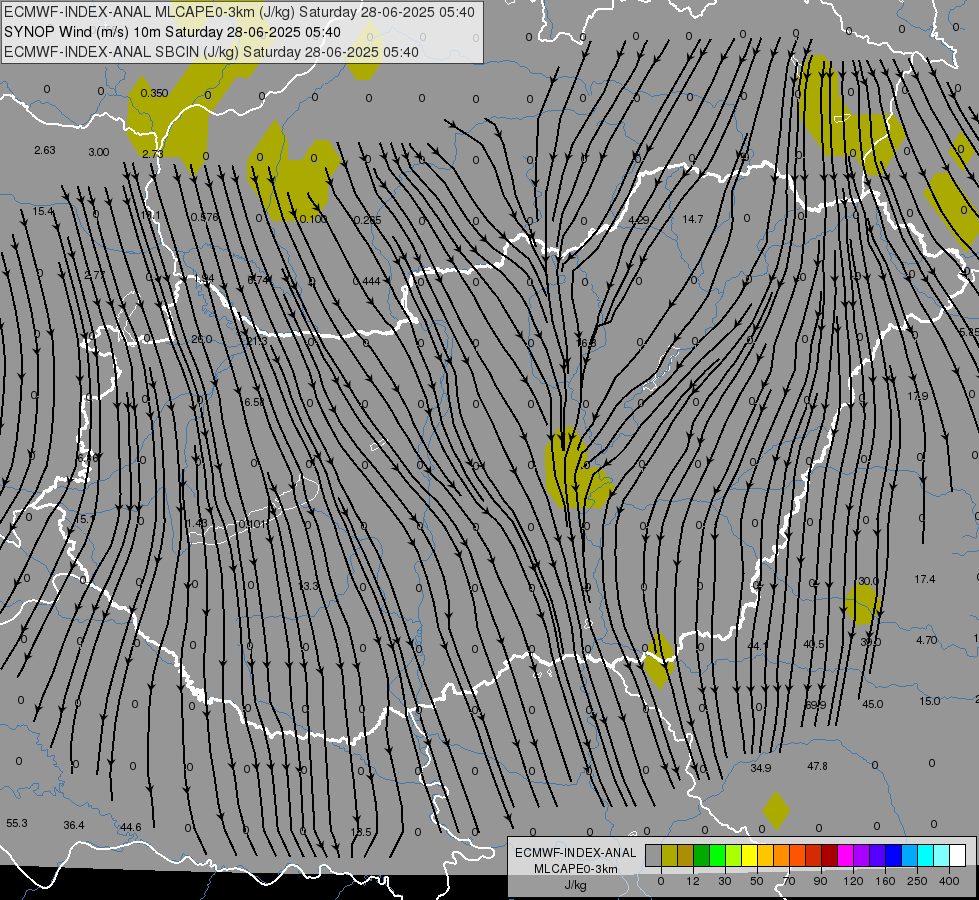Click the map value 14.7
The height and width of the screenshot is (900, 979).
(x=693, y=219)
